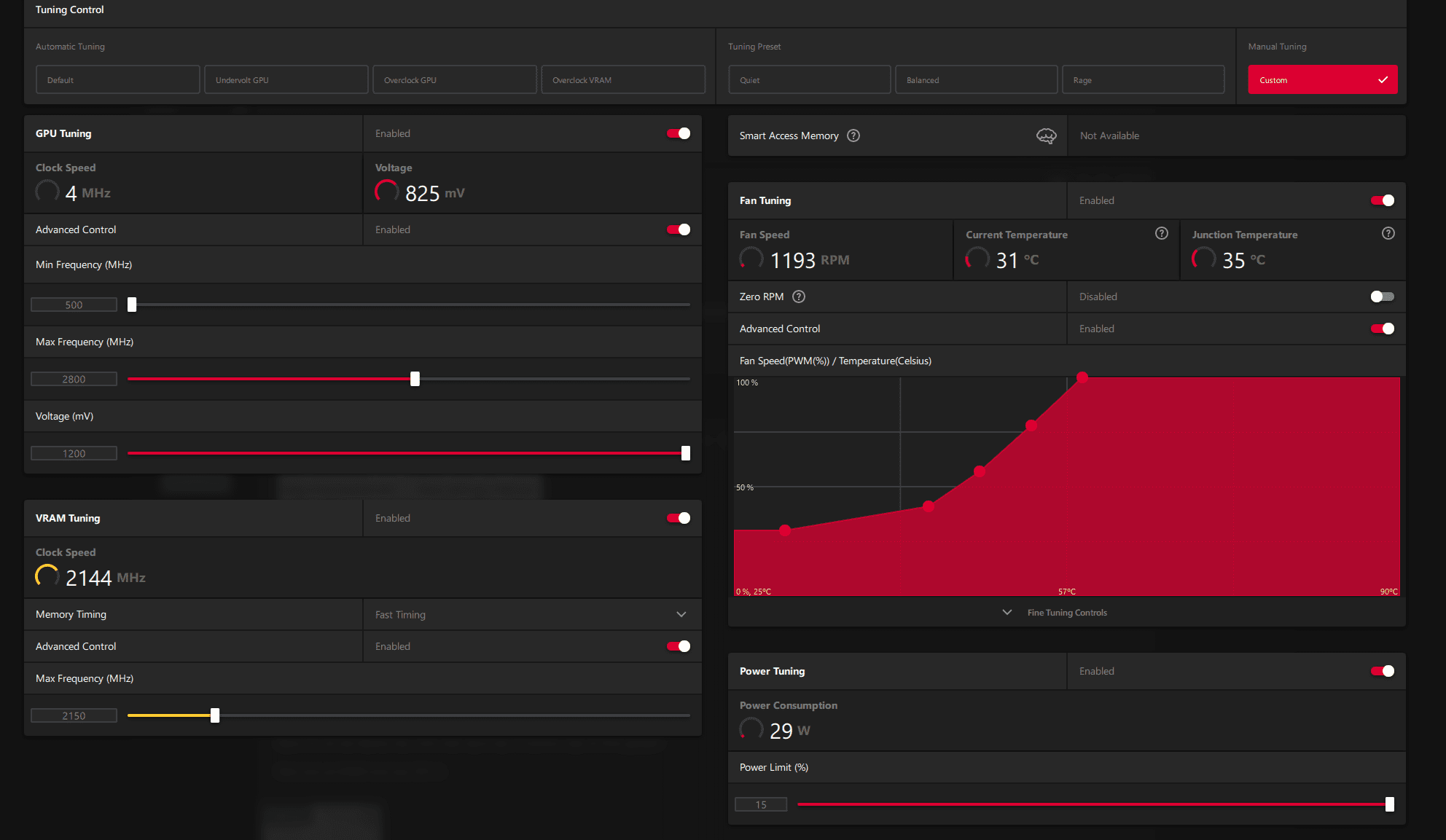
Task: Disable the Fan Tuning toggle
Action: coord(1383,200)
